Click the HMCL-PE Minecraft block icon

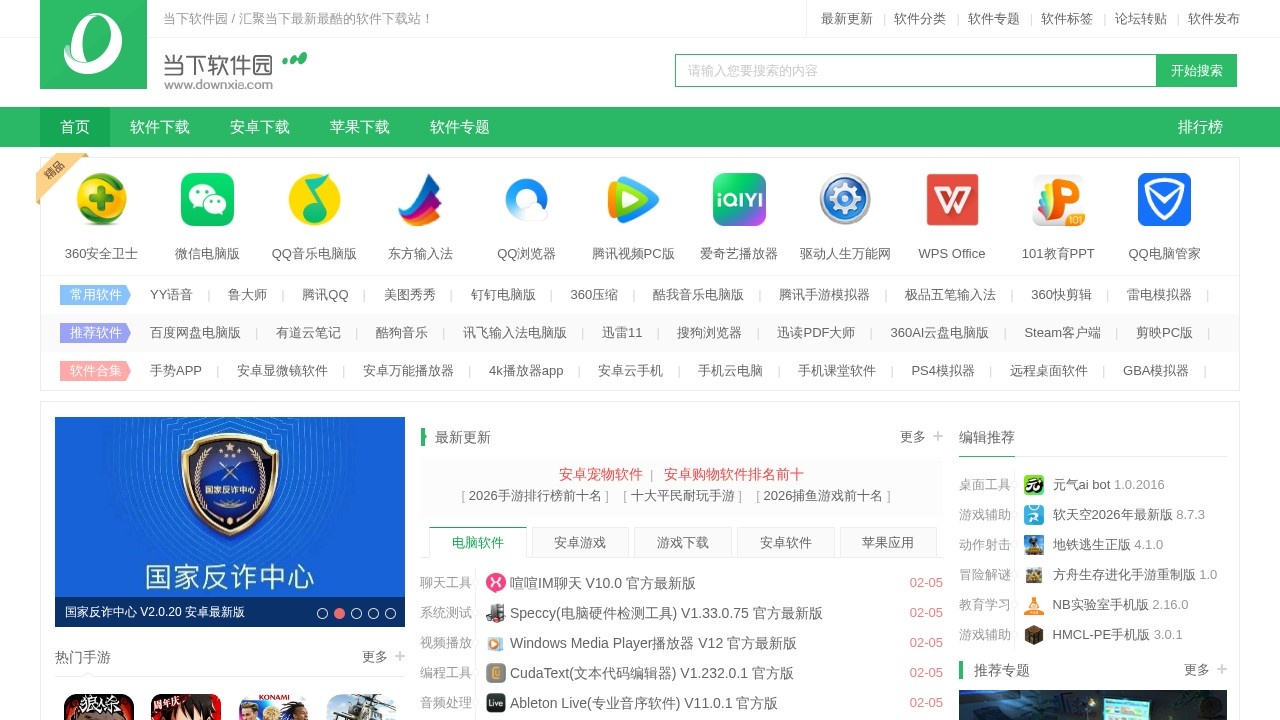(1033, 635)
